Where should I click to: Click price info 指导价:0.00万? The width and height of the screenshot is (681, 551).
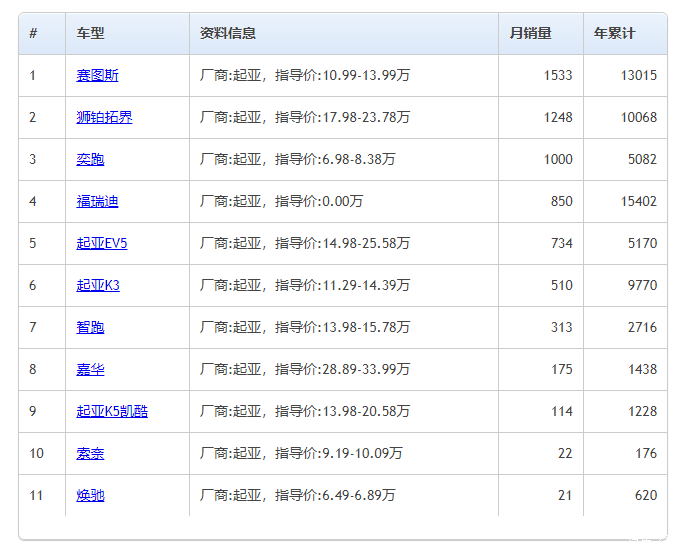coord(319,201)
